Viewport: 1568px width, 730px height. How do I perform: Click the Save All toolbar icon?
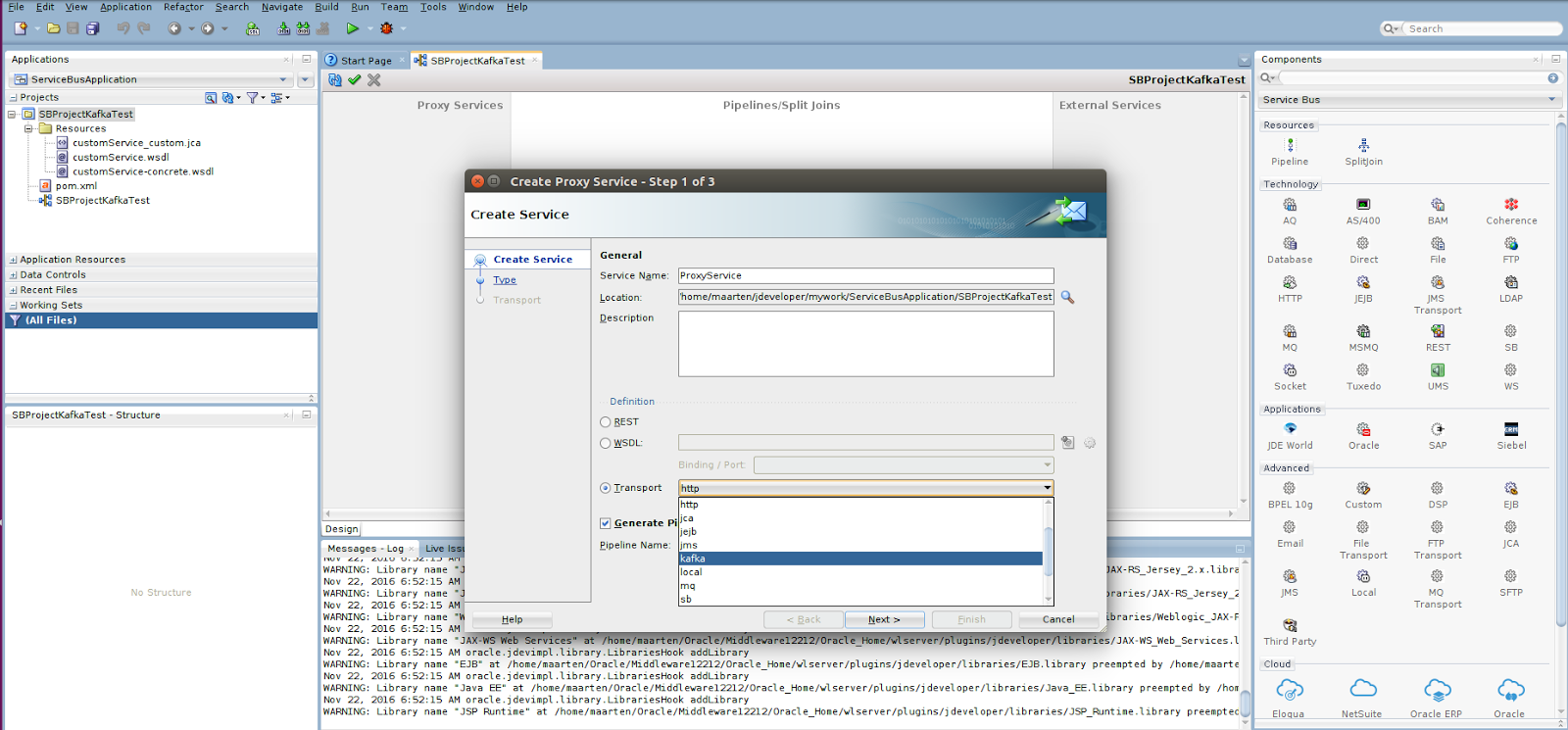pyautogui.click(x=92, y=28)
